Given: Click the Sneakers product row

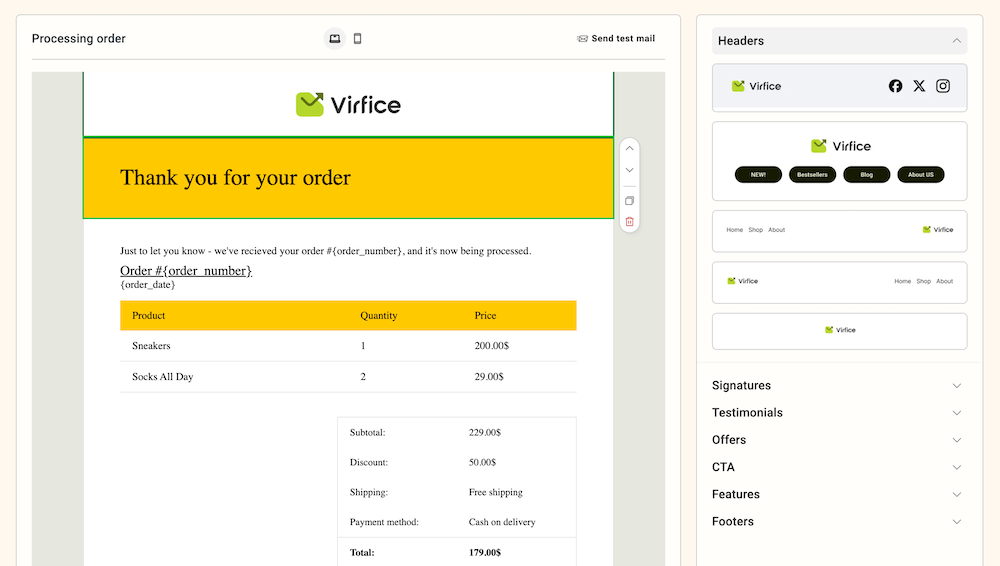Looking at the screenshot, I should [348, 346].
